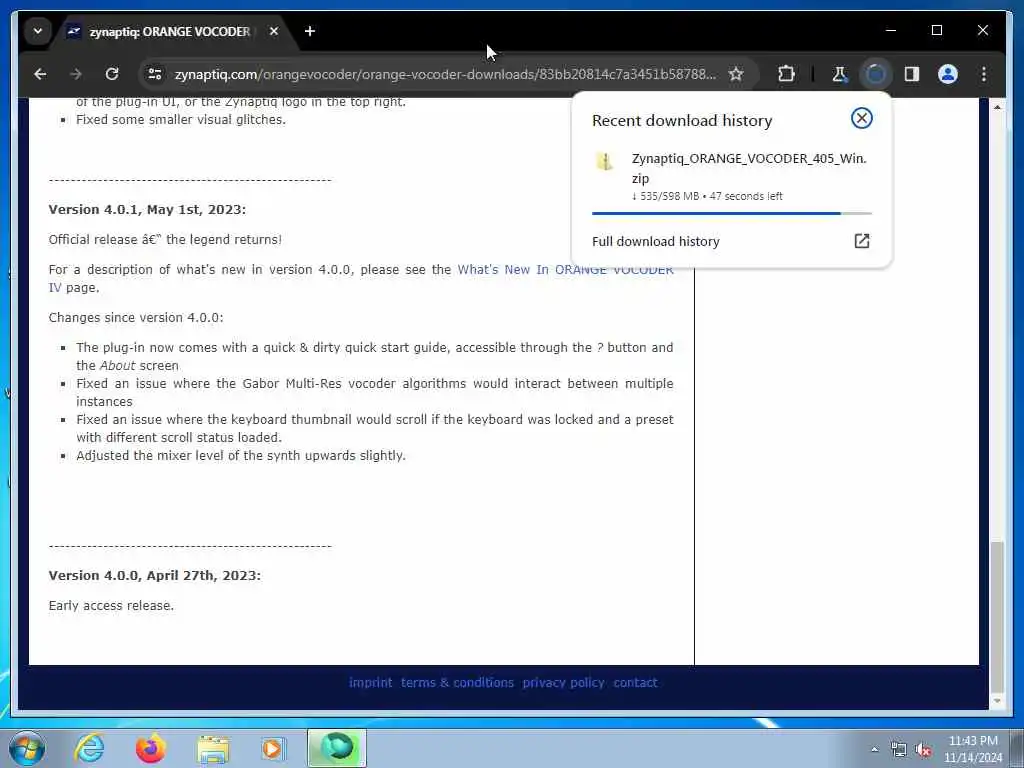Click the network tray icon
1024x768 pixels.
click(x=899, y=750)
